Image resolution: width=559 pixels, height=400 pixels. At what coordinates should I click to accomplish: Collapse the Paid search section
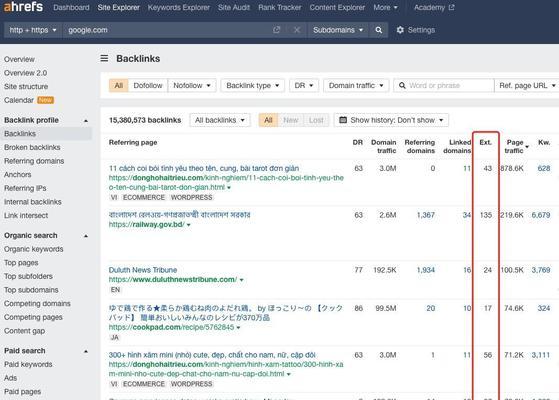coord(86,351)
